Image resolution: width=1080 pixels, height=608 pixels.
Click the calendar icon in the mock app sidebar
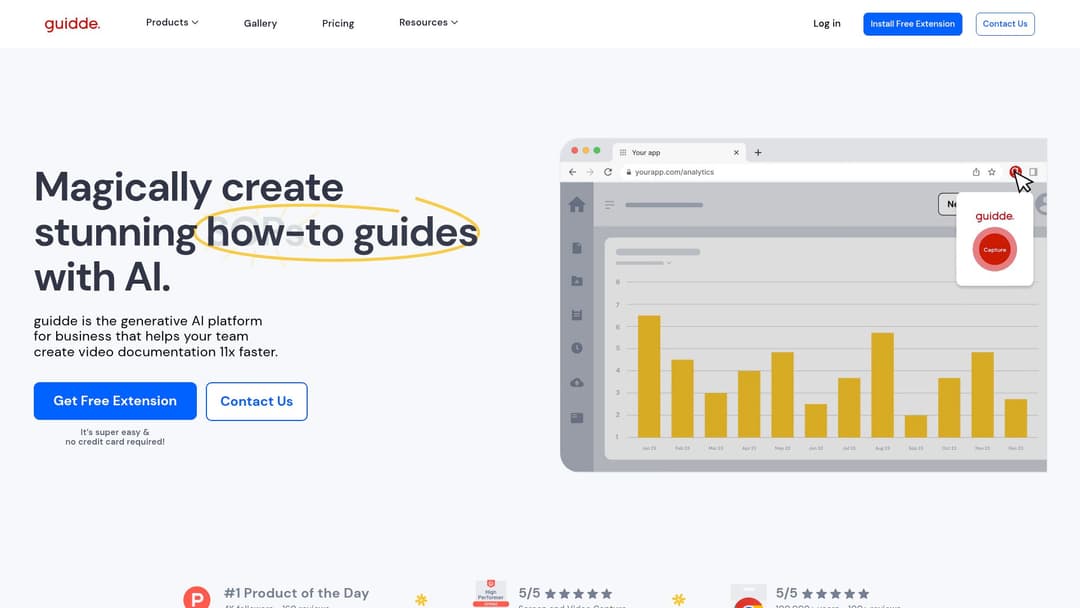(x=577, y=315)
